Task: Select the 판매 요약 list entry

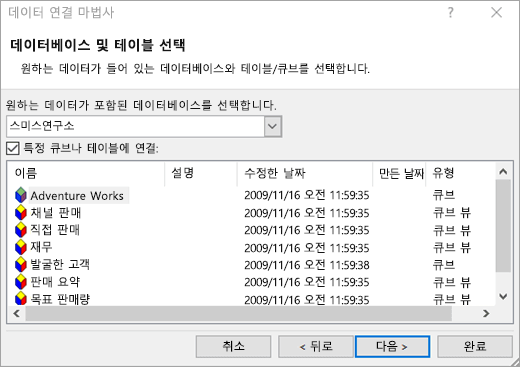Action: (55, 282)
